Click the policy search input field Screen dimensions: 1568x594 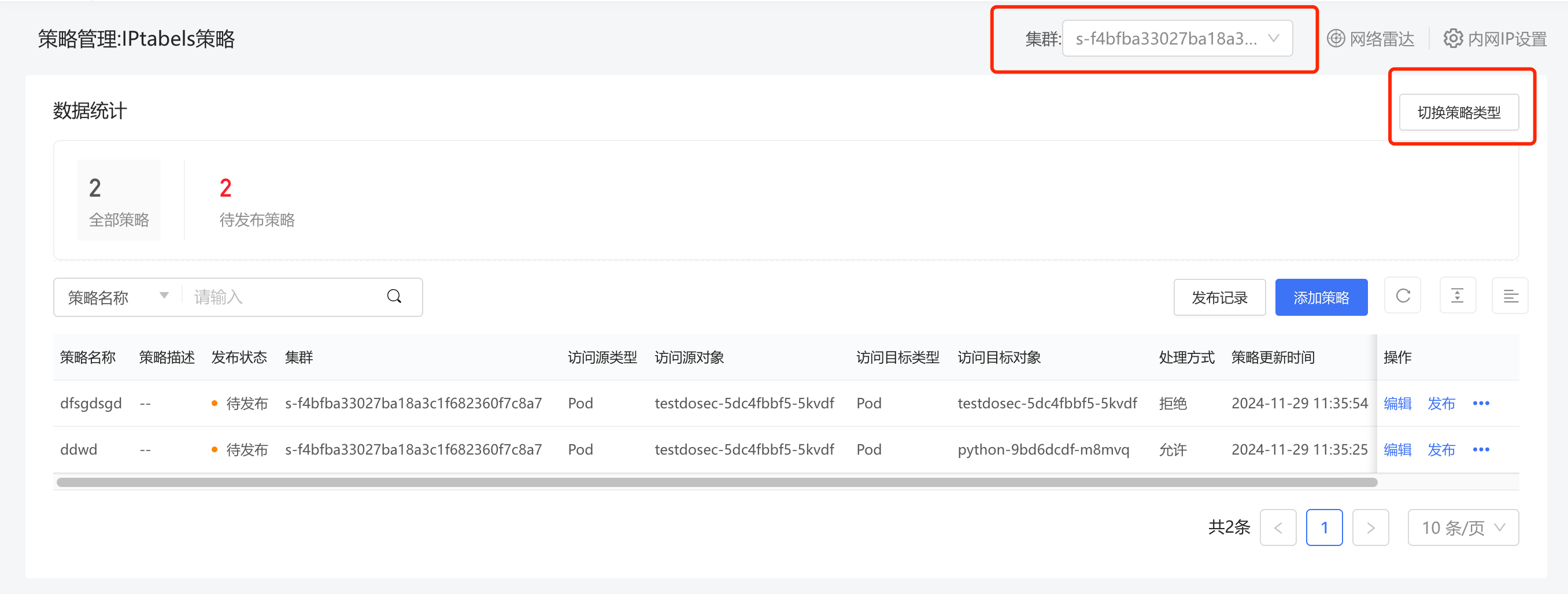283,297
